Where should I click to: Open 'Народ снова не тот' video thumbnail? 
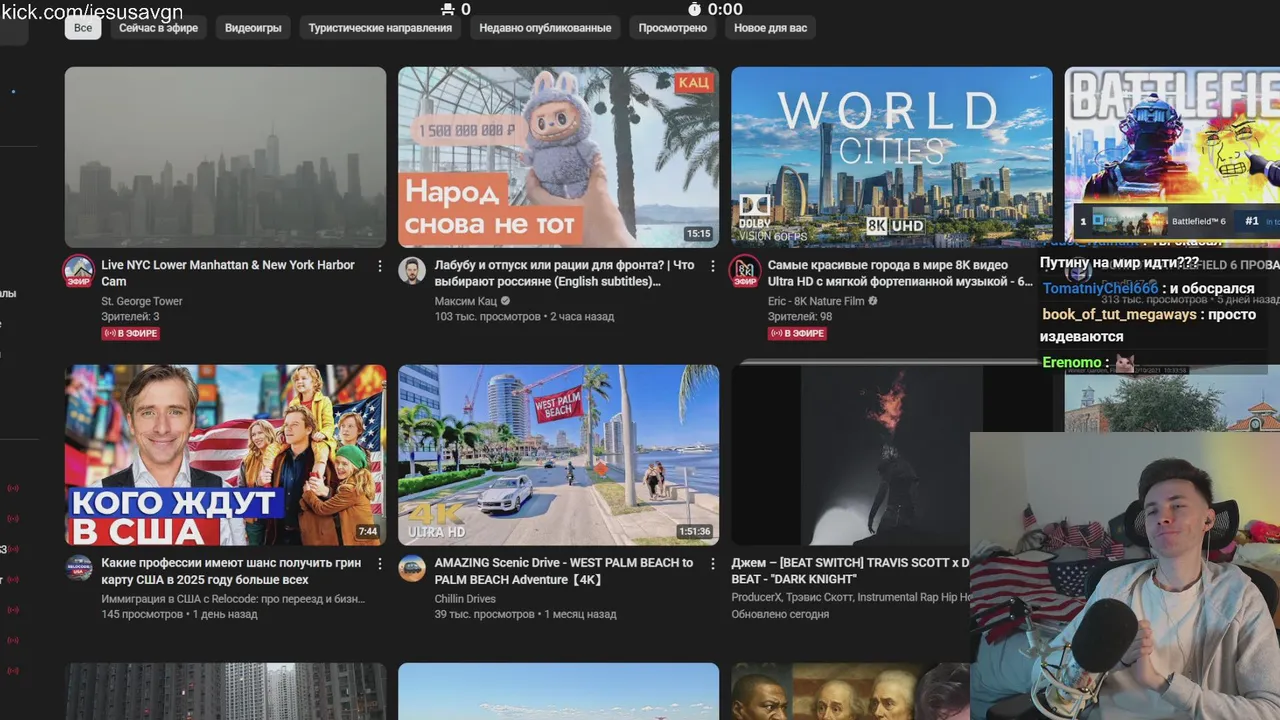(558, 157)
